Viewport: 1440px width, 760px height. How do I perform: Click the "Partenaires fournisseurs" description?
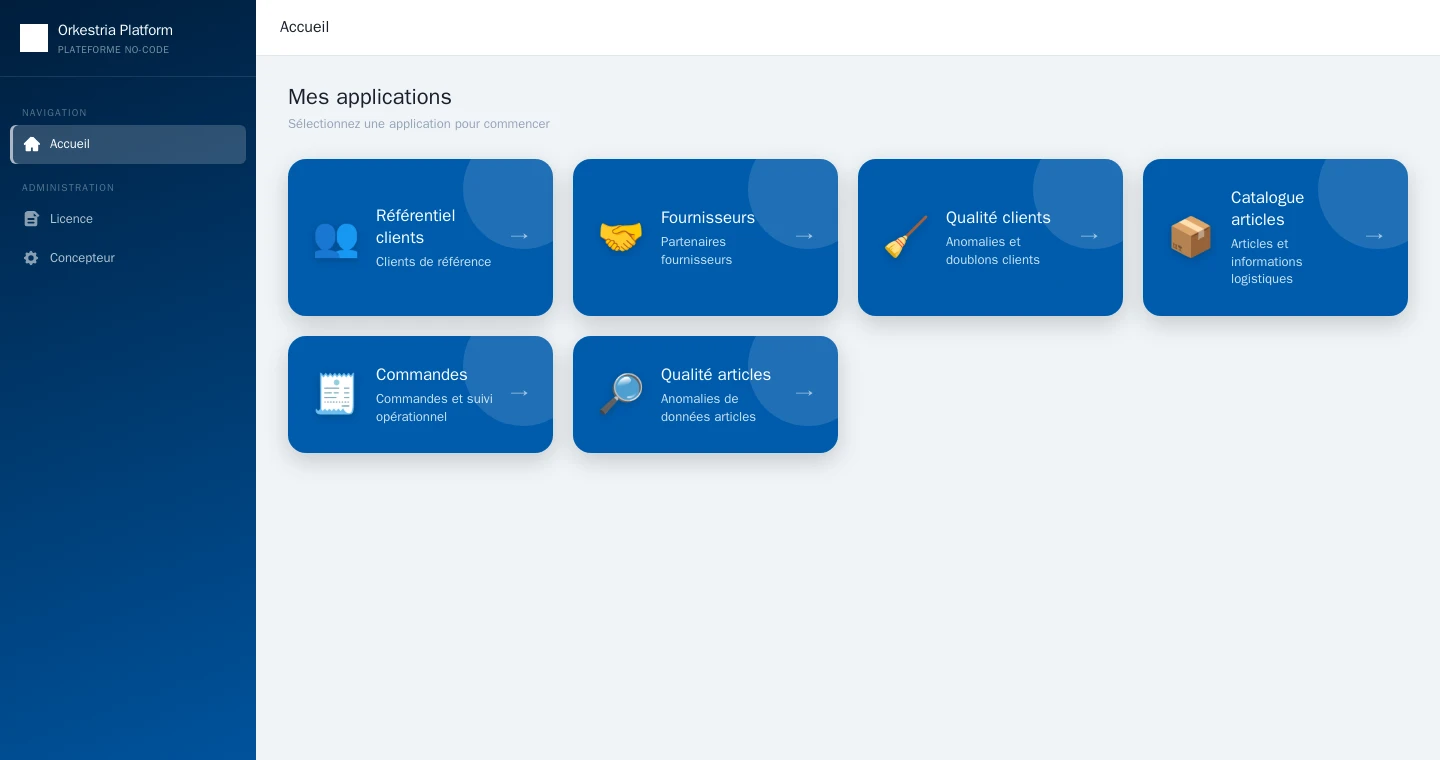tap(697, 251)
